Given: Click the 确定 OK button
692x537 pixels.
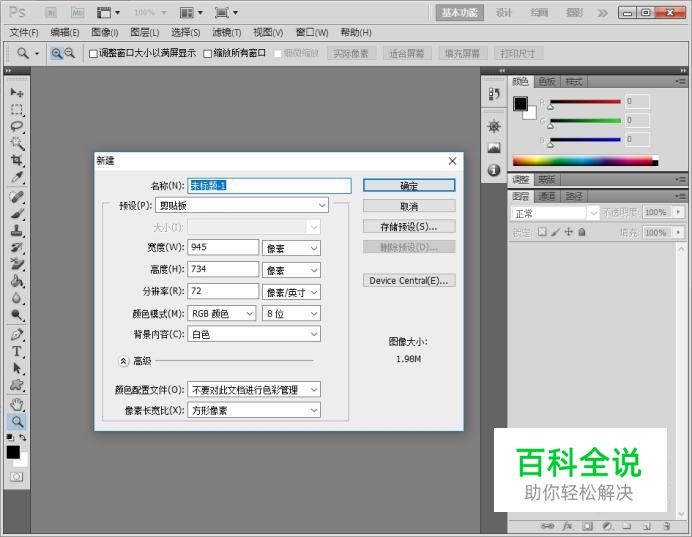Looking at the screenshot, I should pos(409,185).
